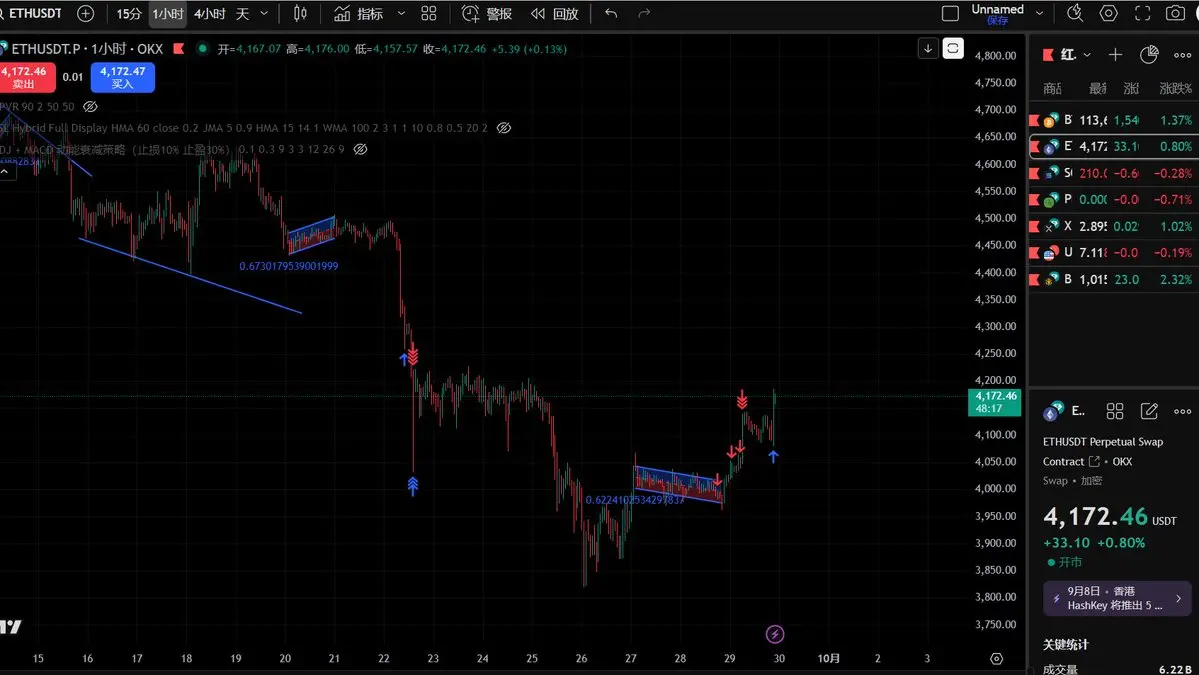
Task: Select the watchlist row showing 1,015
Action: tap(1114, 280)
